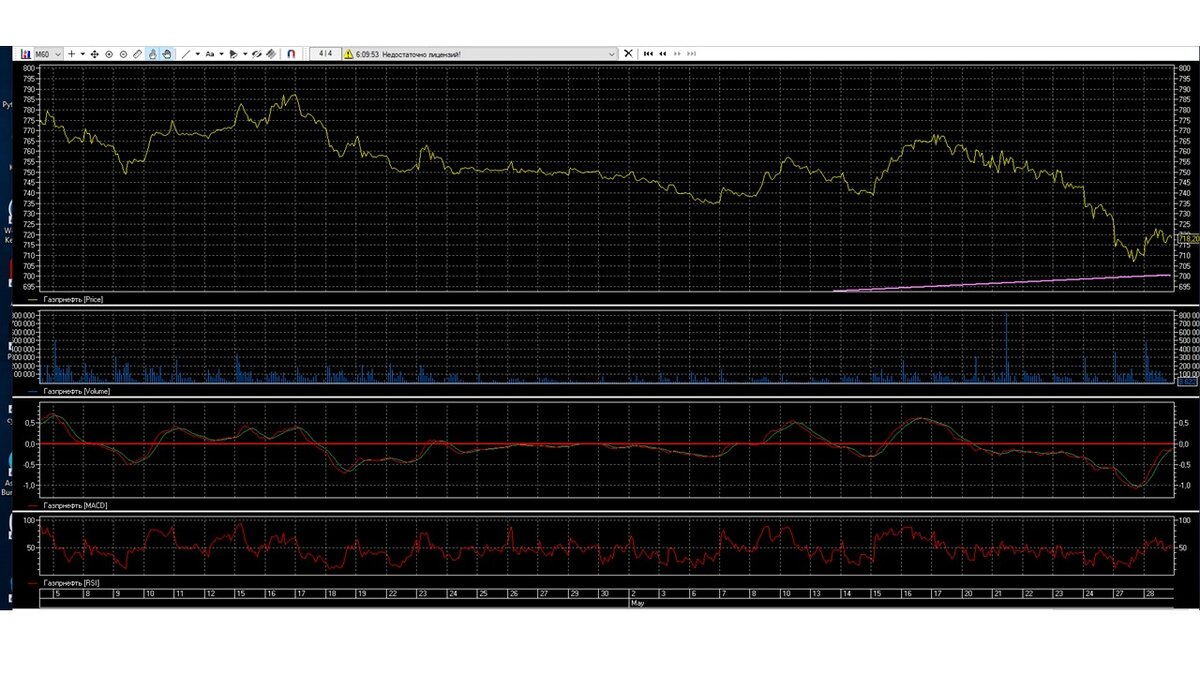Image resolution: width=1200 pixels, height=675 pixels.
Task: Select the Aa text annotation tool
Action: pos(210,54)
